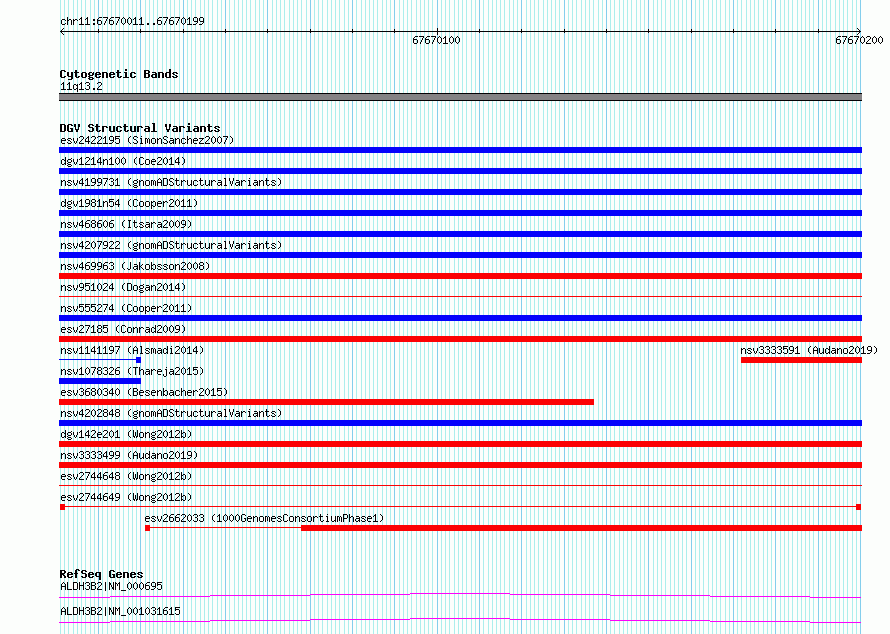Click the Cytogenetic Bands track heading
Viewport: 890px width, 634px height.
119,74
